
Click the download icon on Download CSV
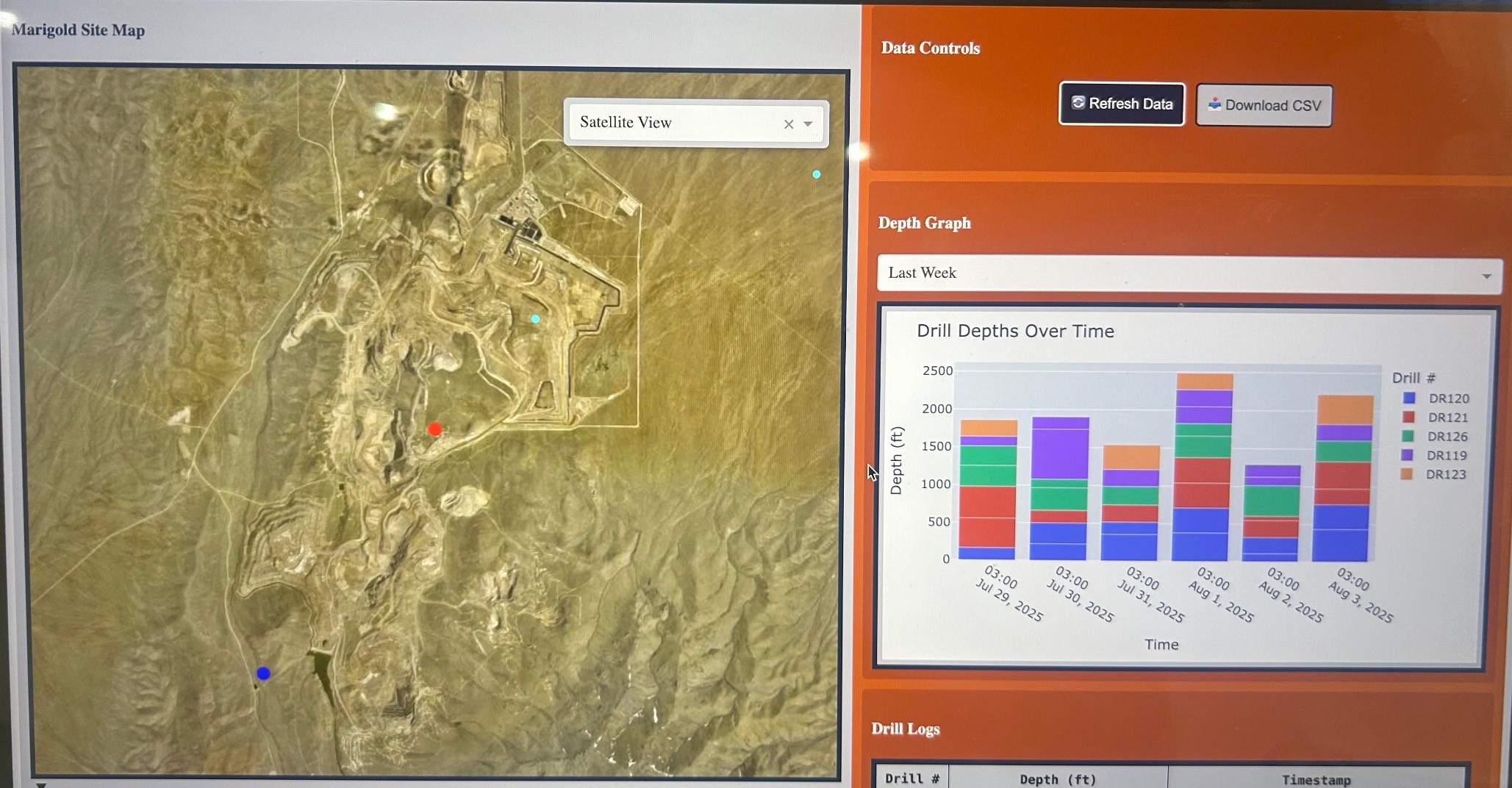click(1216, 105)
